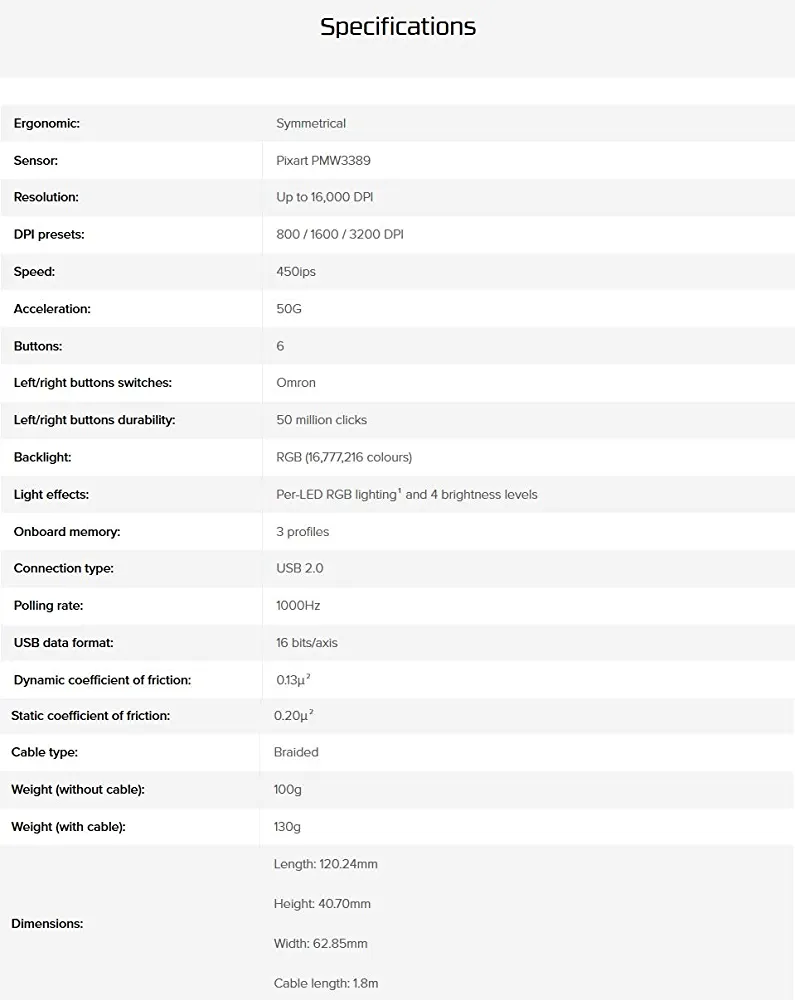Click the Per-LED RGB lighting text
Image resolution: width=795 pixels, height=1000 pixels.
[336, 494]
